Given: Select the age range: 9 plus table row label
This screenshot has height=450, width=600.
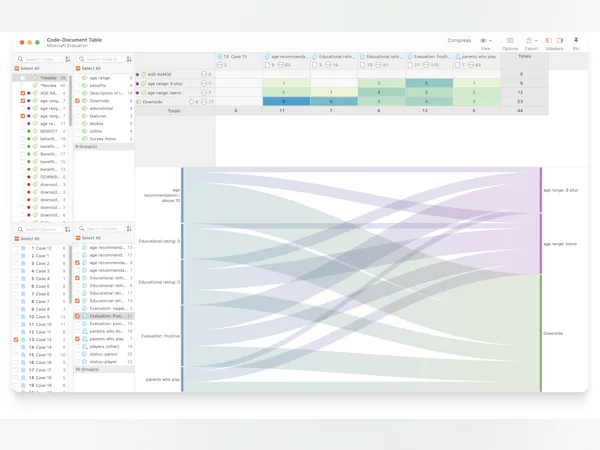Looking at the screenshot, I should point(165,83).
